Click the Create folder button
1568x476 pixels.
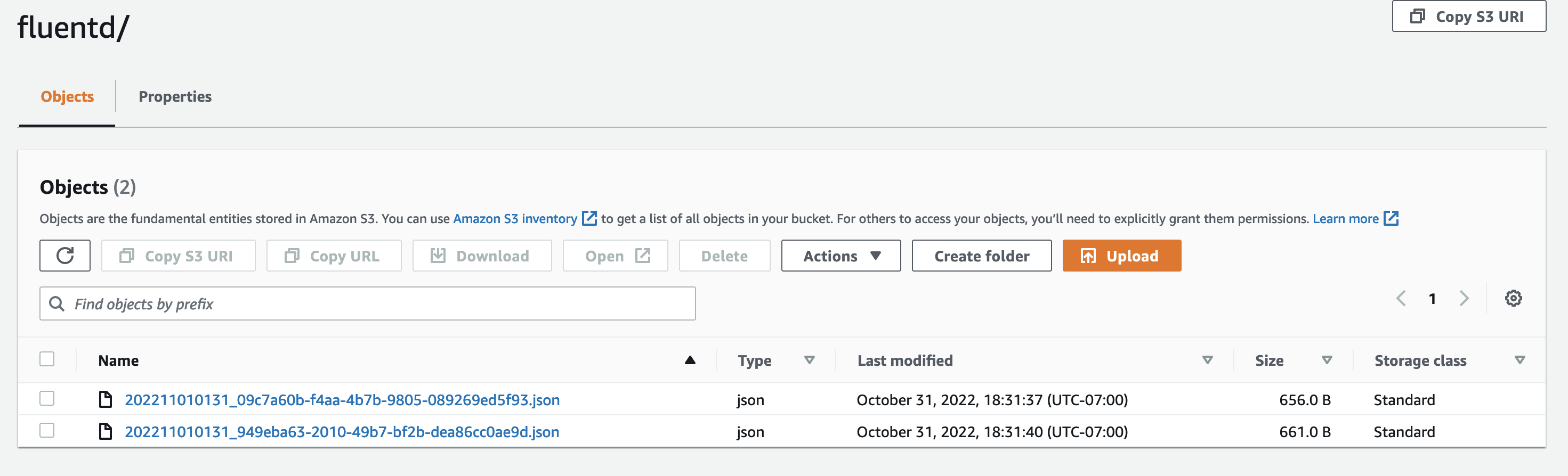pos(981,256)
